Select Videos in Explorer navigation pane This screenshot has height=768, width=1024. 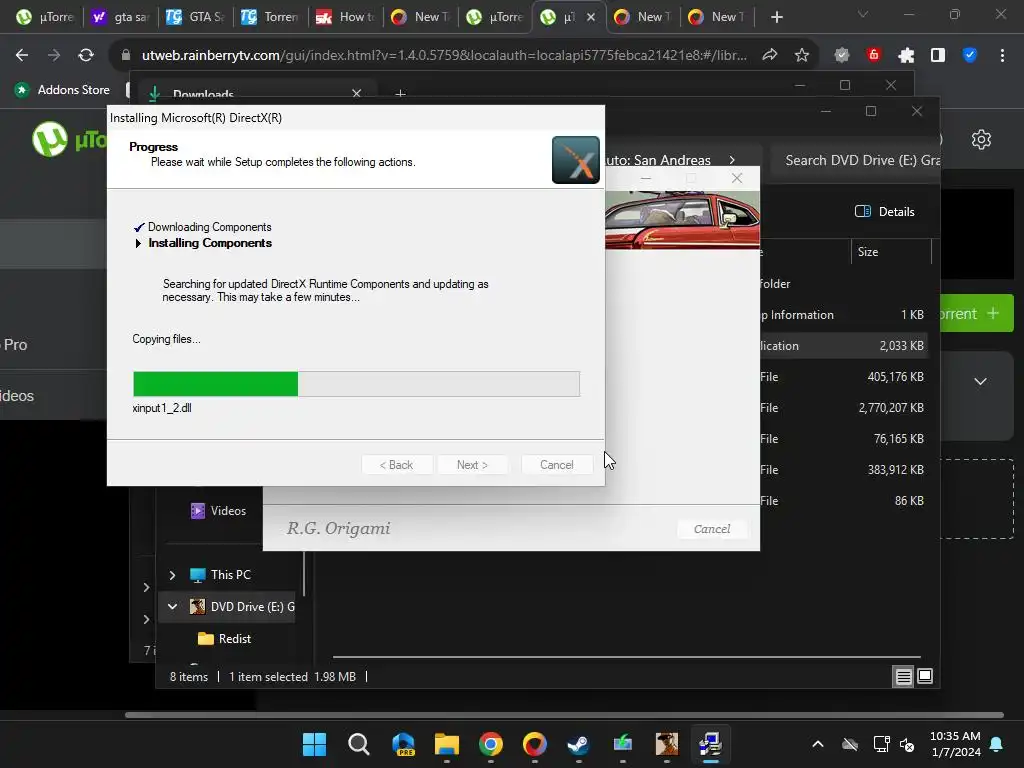[218, 511]
